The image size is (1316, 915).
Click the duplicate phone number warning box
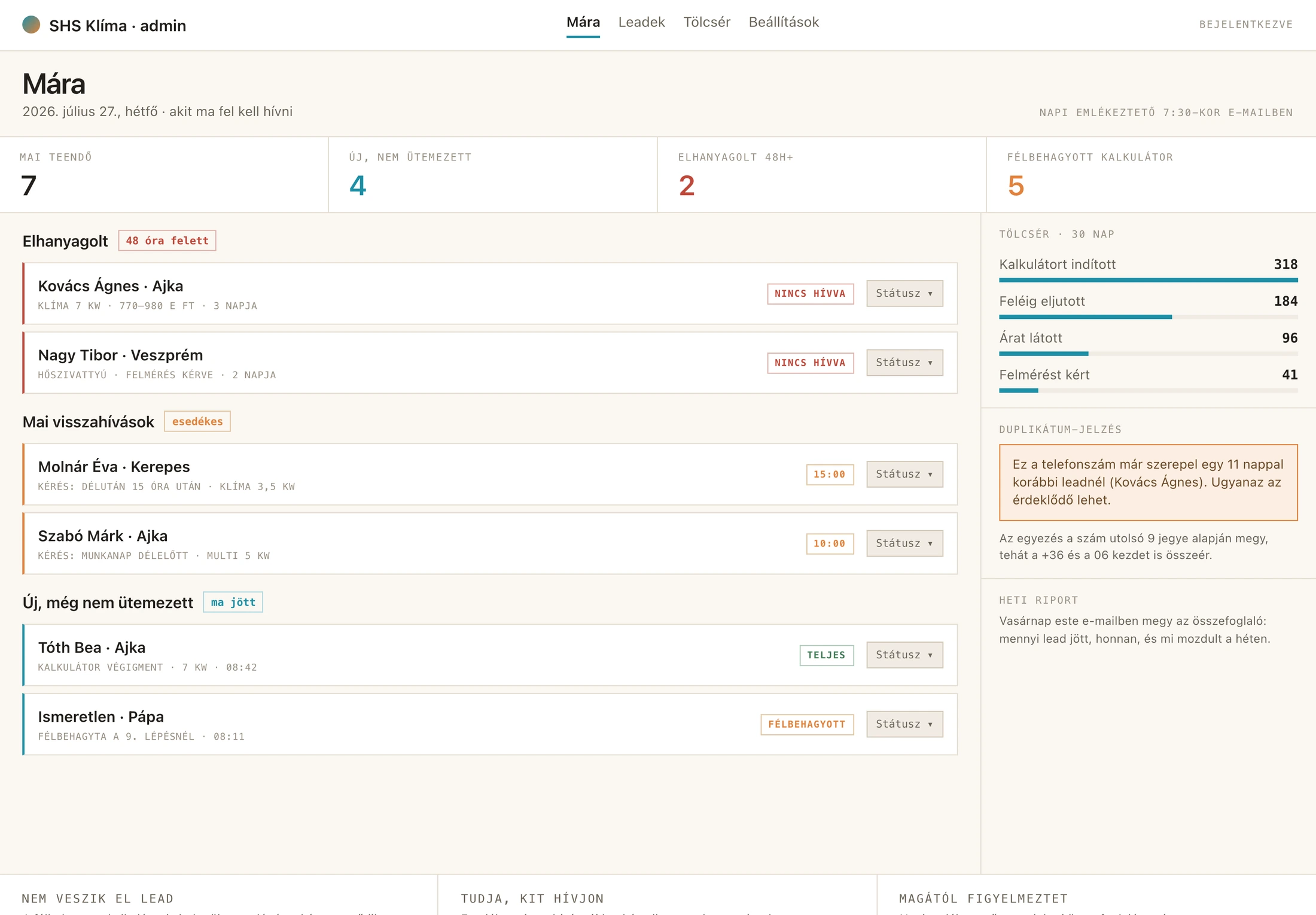tap(1149, 482)
